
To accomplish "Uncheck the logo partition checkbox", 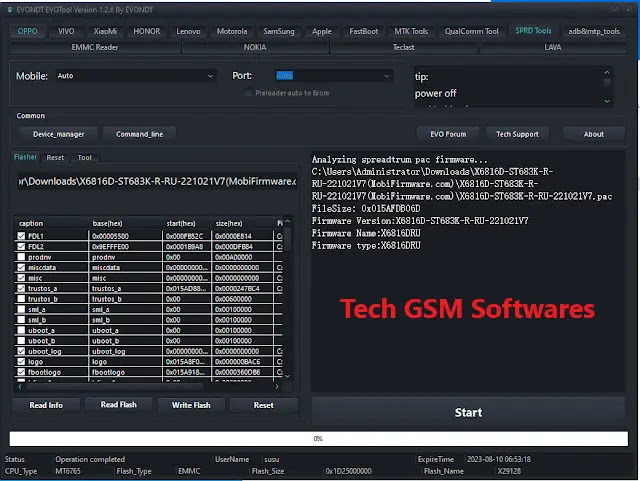I will click(x=21, y=362).
